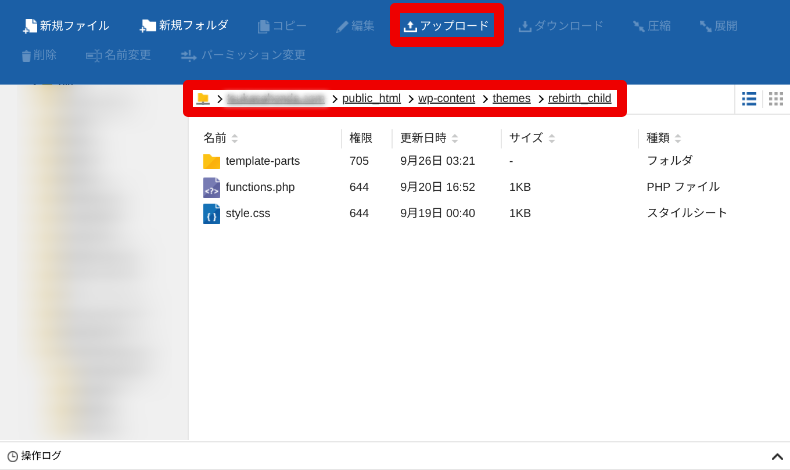
Task: Click the style.css file name
Action: (248, 214)
